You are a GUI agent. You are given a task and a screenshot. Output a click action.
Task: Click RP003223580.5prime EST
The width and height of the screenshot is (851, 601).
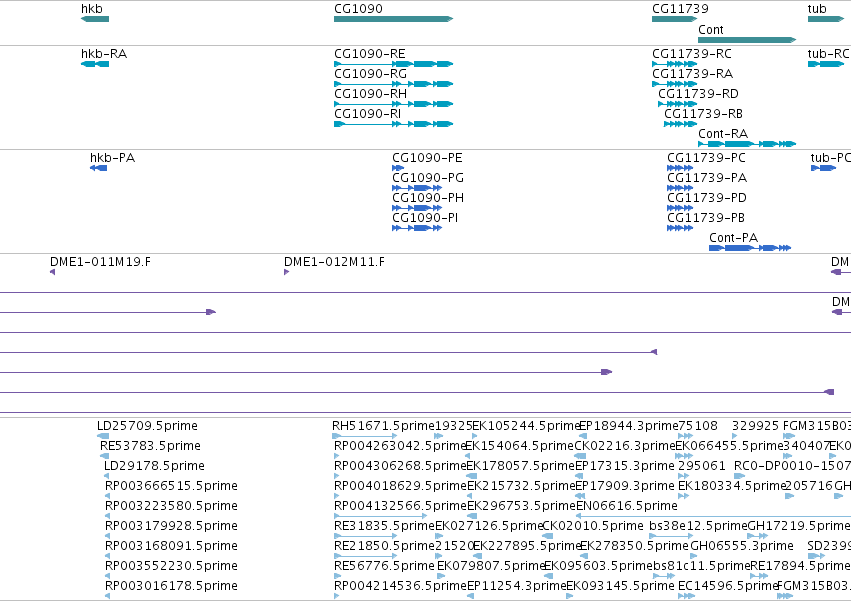pyautogui.click(x=107, y=516)
